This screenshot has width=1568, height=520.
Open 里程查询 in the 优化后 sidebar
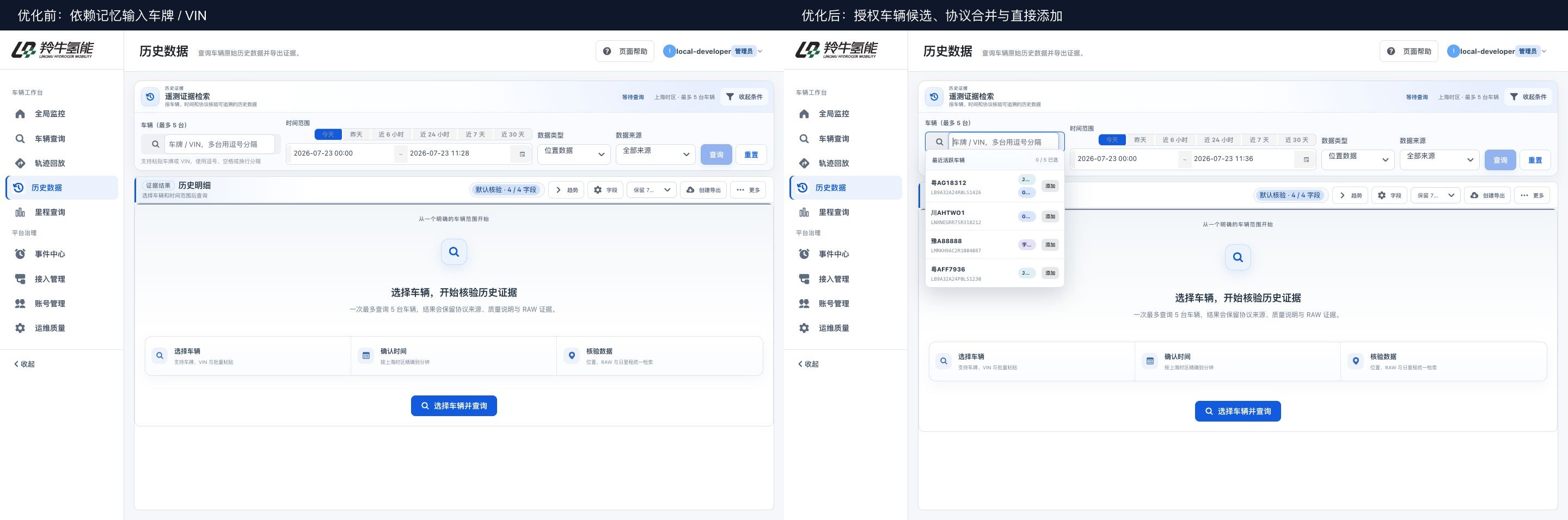[846, 212]
